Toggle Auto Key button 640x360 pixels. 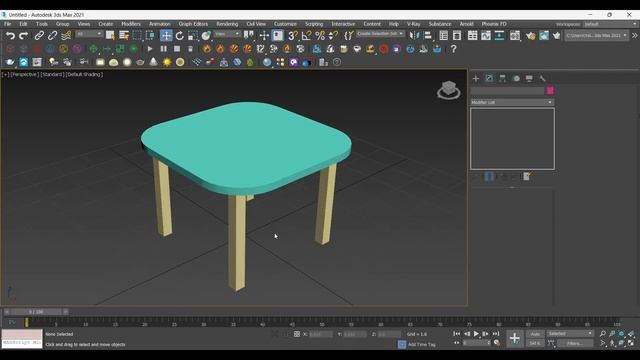(535, 334)
